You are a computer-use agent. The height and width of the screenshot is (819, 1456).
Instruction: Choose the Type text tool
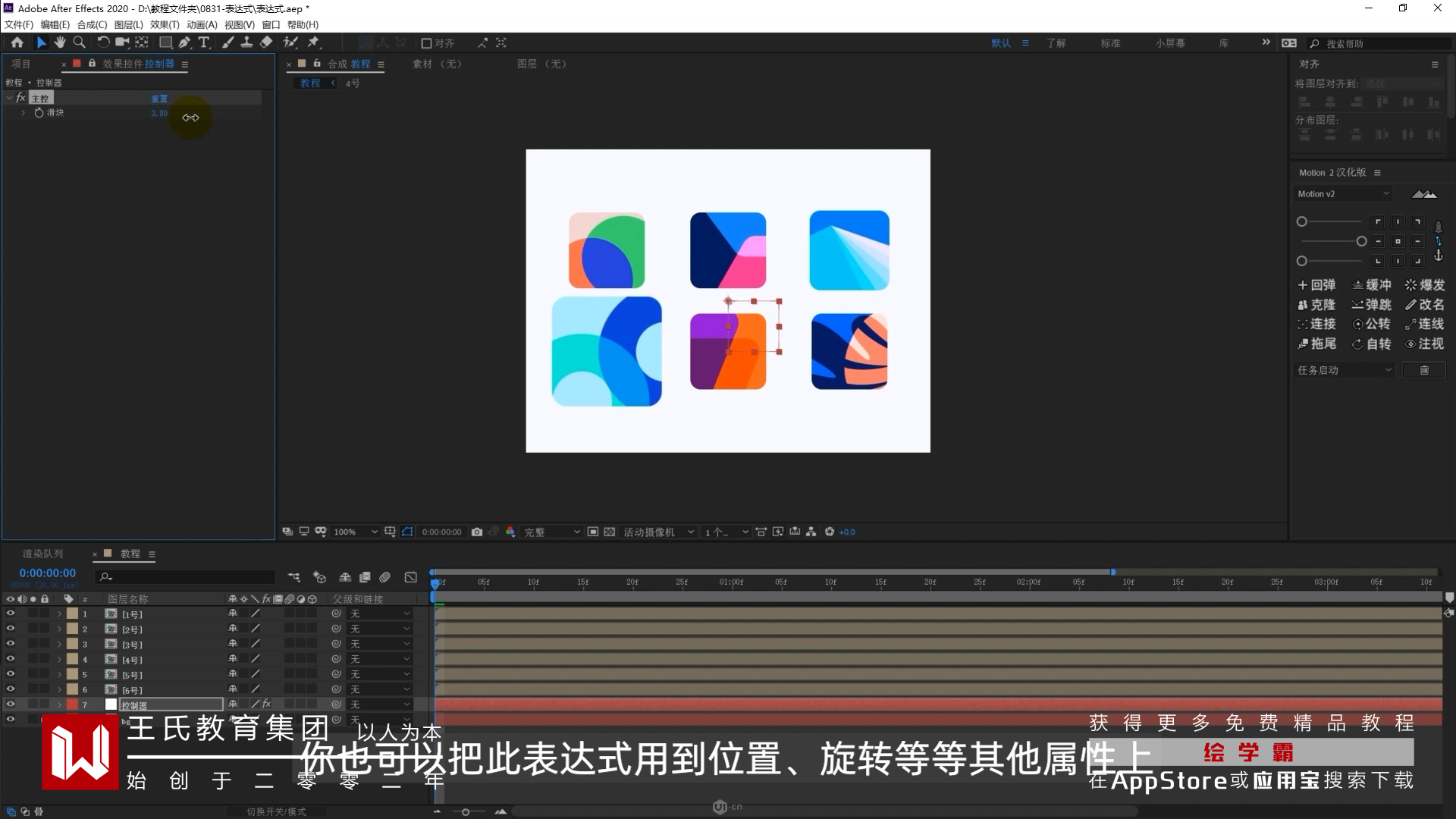203,42
